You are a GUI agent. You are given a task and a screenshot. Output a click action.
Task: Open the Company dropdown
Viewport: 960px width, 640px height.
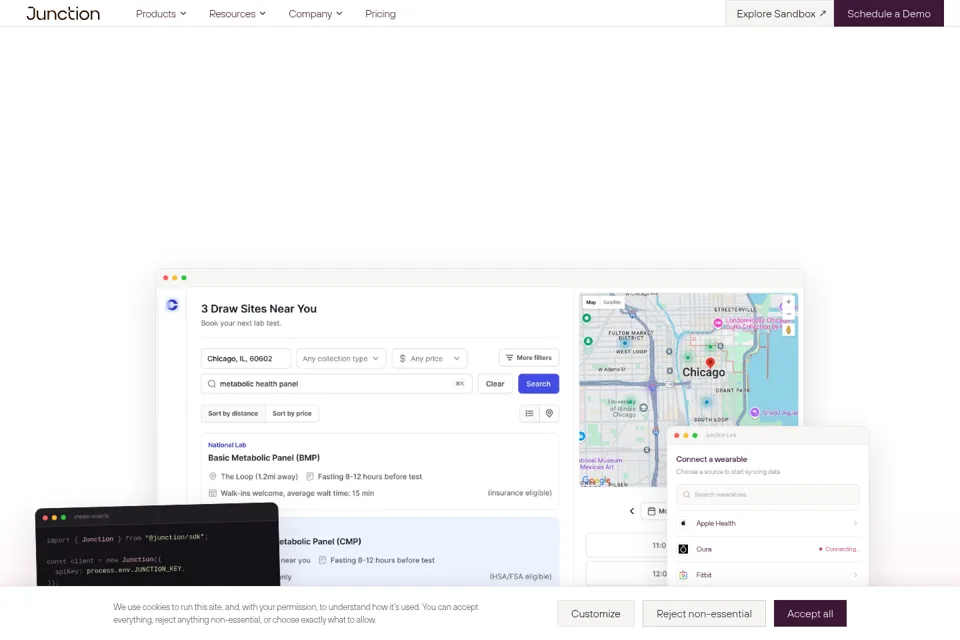315,13
